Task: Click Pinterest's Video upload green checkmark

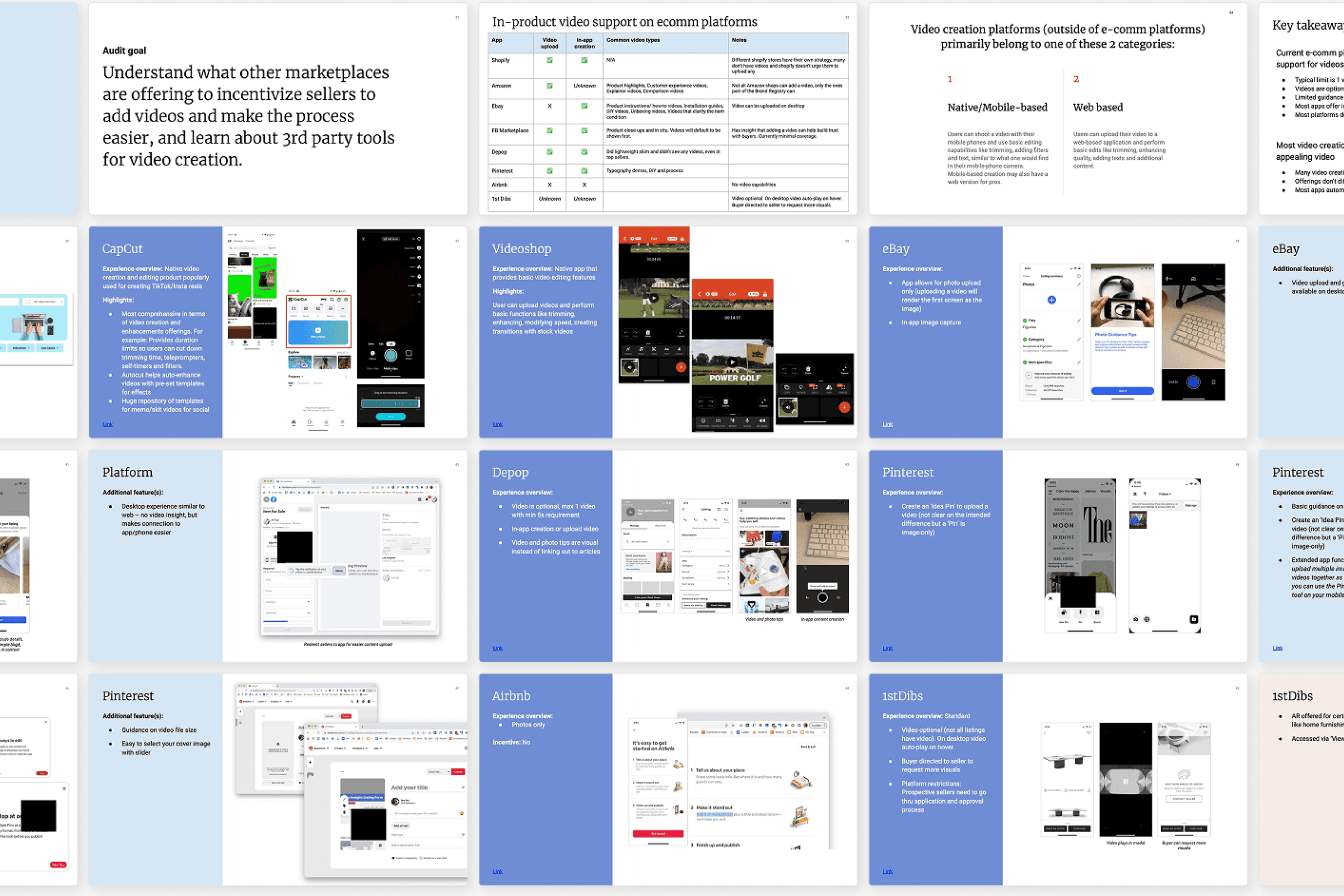Action: point(549,171)
